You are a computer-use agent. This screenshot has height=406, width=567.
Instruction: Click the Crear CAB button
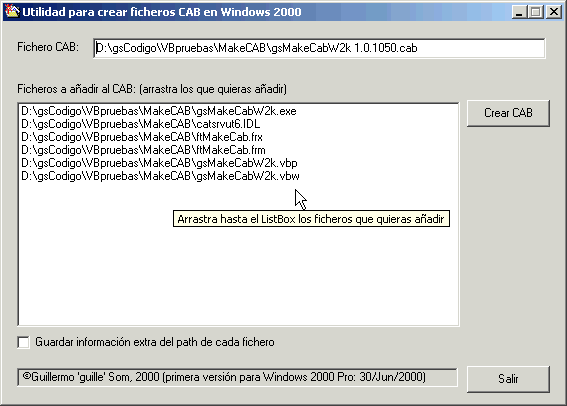click(x=508, y=113)
